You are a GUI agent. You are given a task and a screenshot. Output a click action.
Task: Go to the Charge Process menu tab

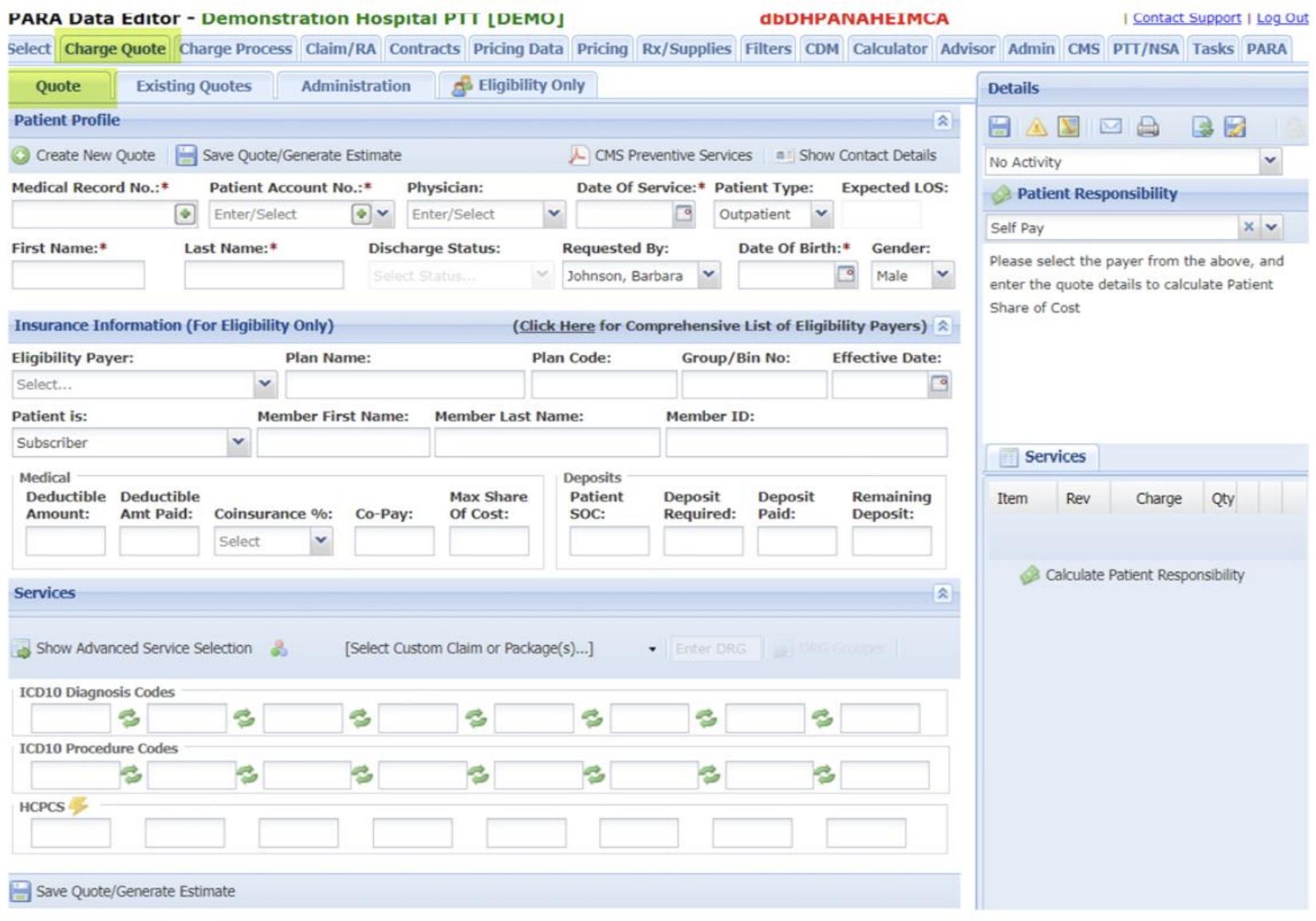pos(235,49)
